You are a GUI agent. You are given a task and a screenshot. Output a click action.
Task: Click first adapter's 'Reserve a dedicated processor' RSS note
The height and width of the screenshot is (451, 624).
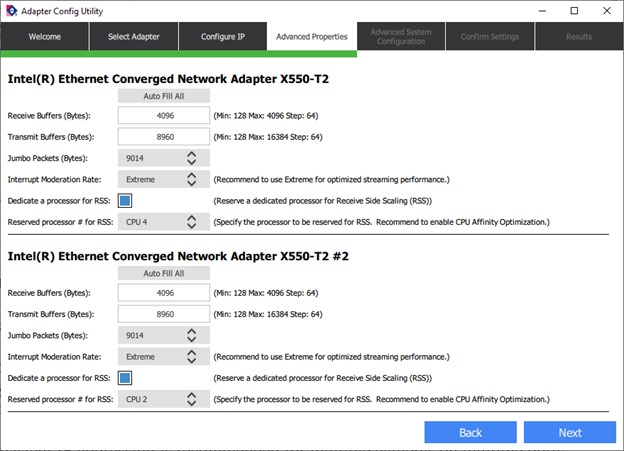(323, 201)
